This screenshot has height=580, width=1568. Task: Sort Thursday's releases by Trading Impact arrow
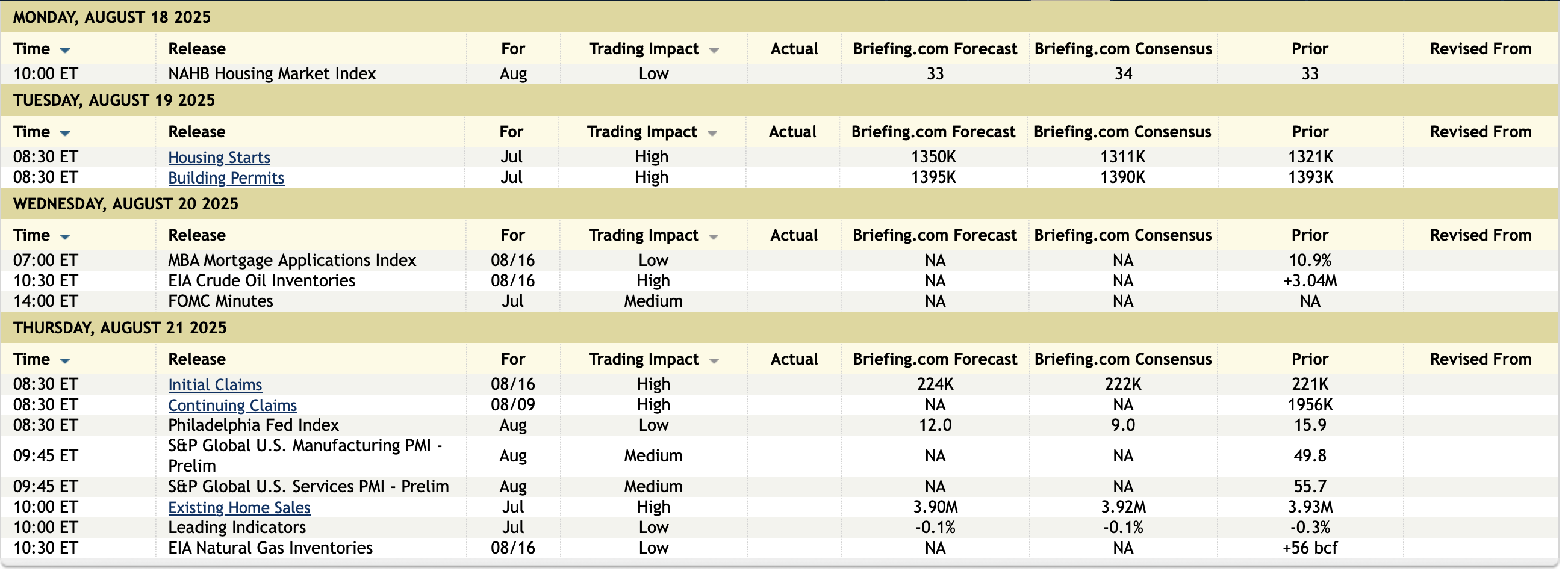point(715,360)
